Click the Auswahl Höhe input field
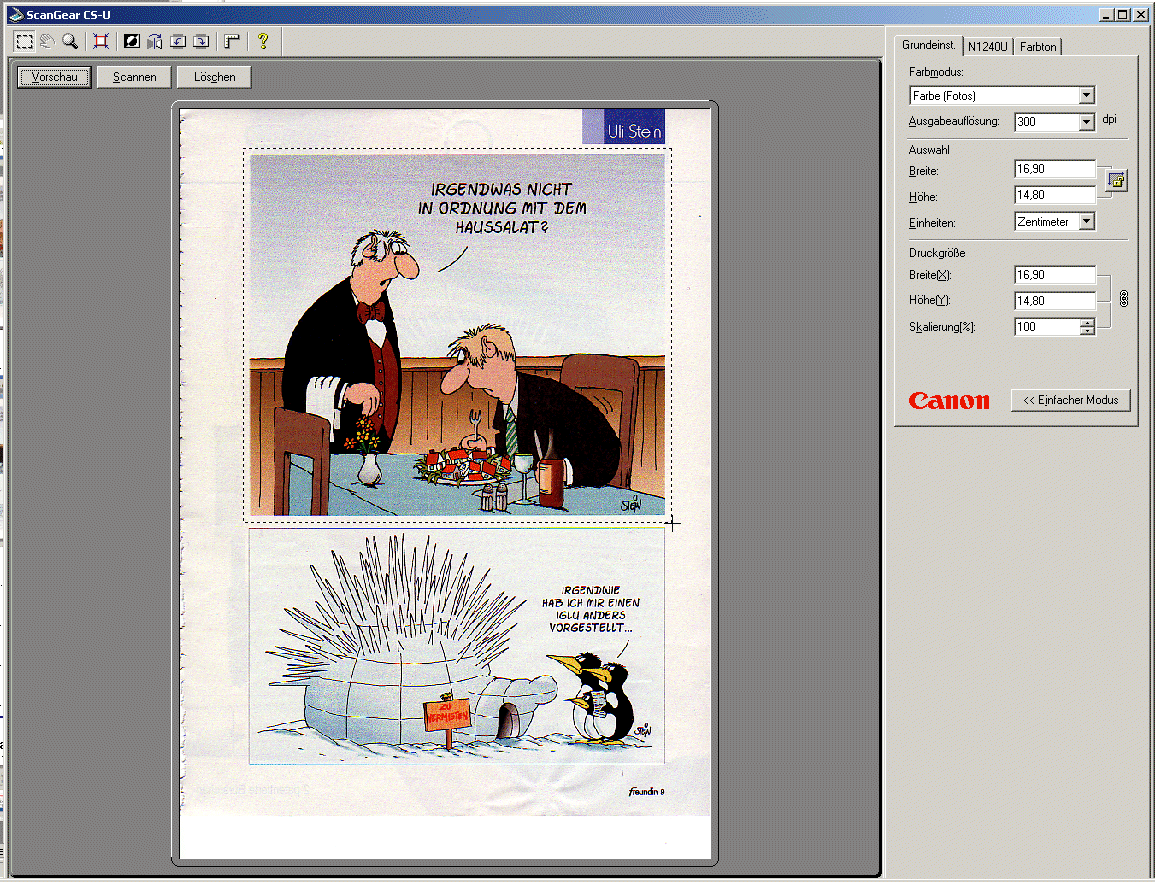Viewport: 1155px width, 882px height. [1054, 195]
